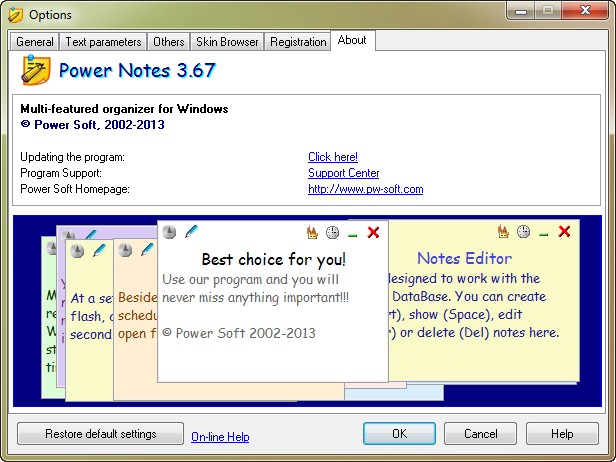
Task: Click pin icon on orange 'Beside' note
Action: 125,250
